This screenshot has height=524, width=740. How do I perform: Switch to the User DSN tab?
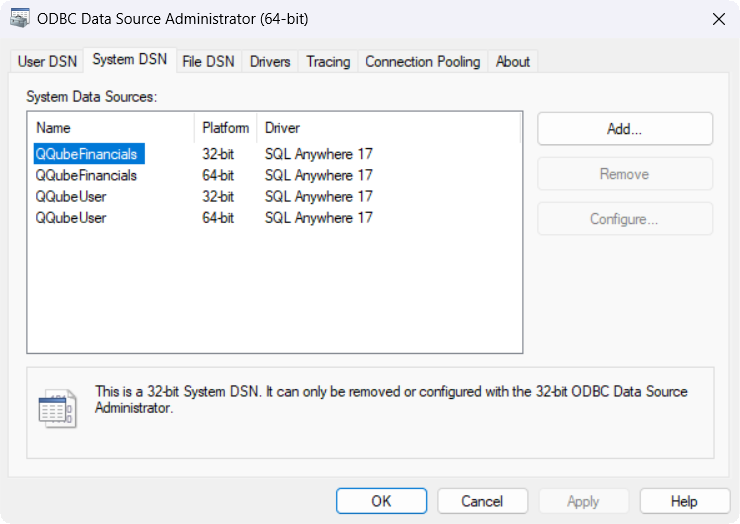click(x=47, y=62)
